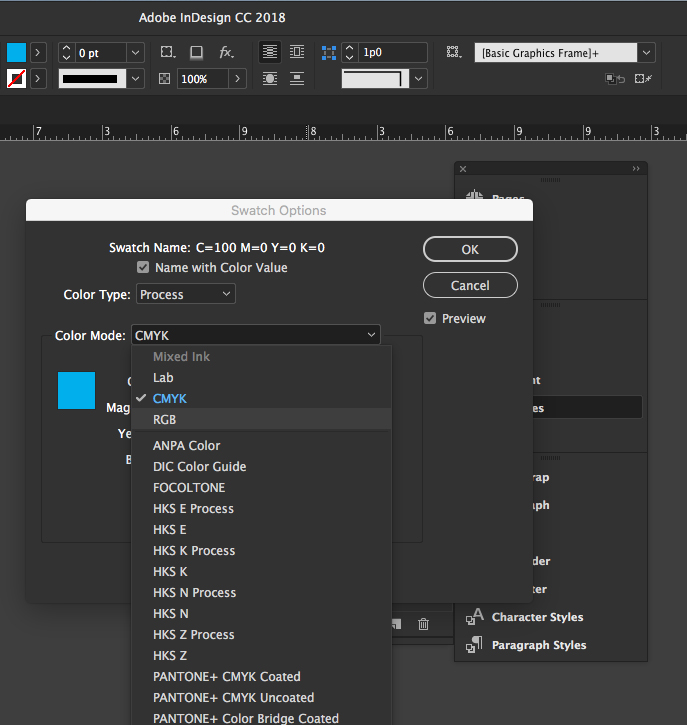Click the 1p0 corner size field

tap(393, 53)
